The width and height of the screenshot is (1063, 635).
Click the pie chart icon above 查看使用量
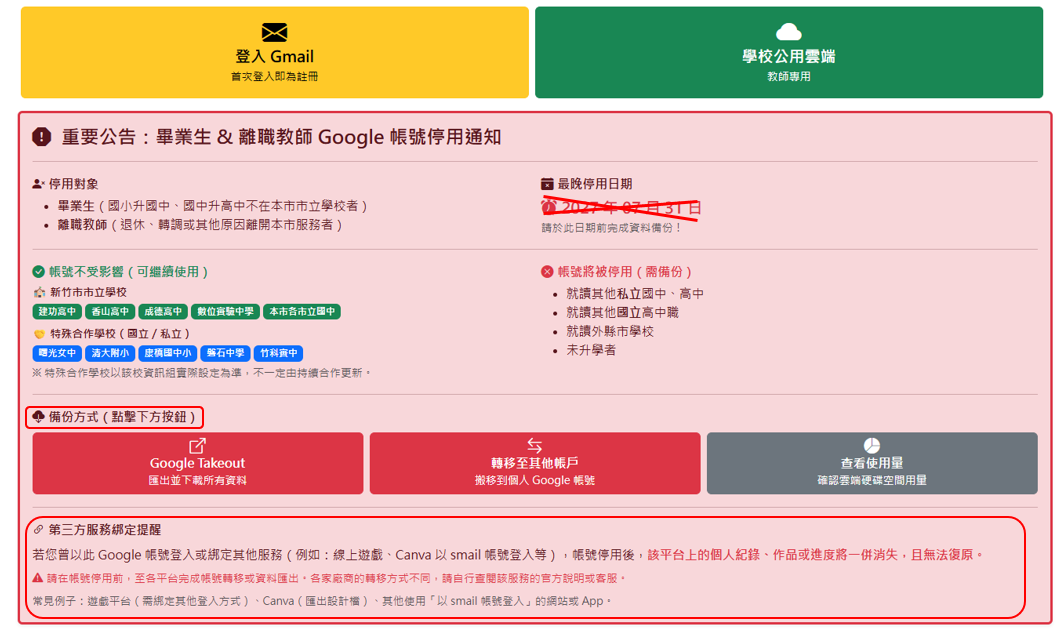pyautogui.click(x=872, y=445)
